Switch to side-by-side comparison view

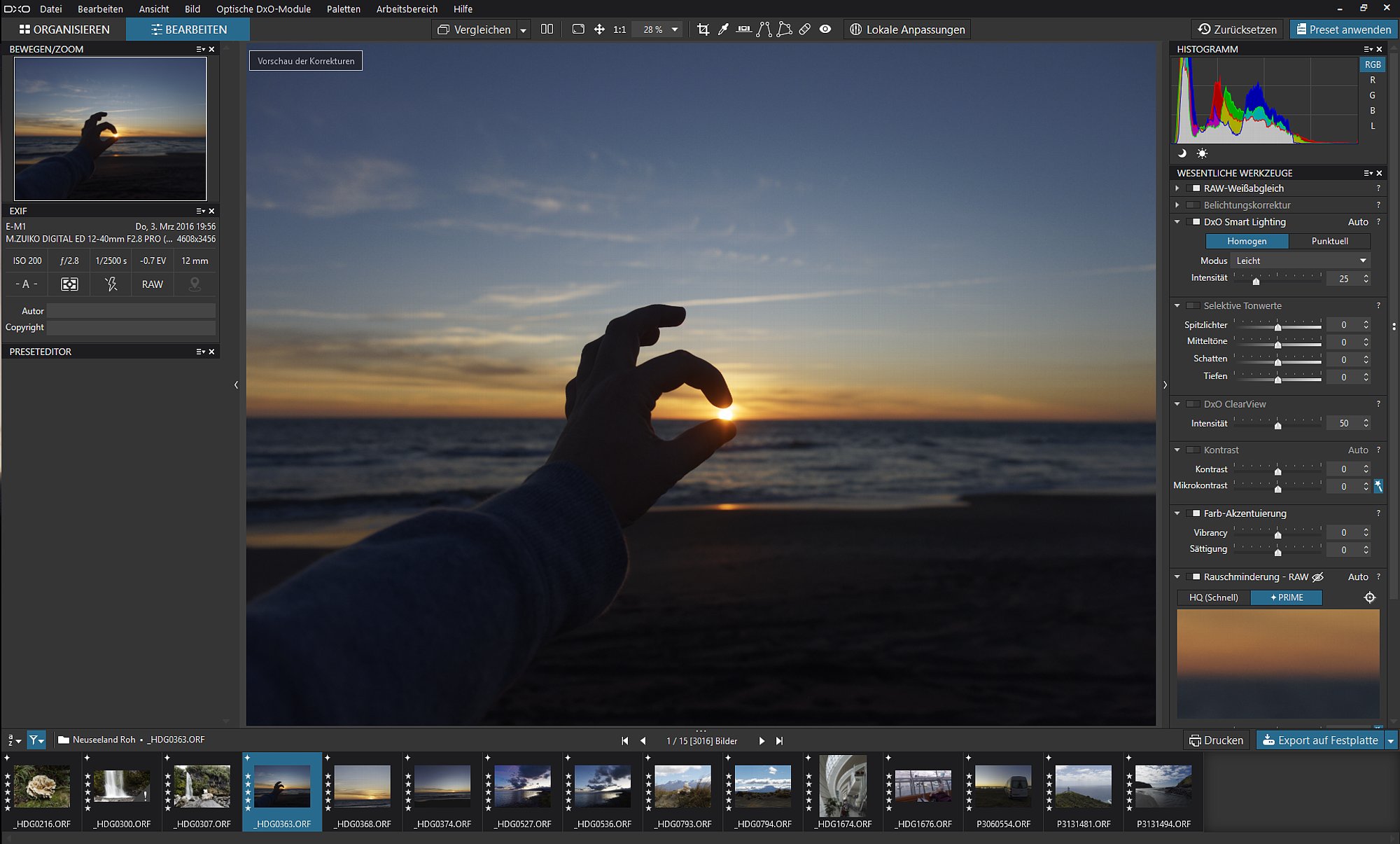pos(547,29)
